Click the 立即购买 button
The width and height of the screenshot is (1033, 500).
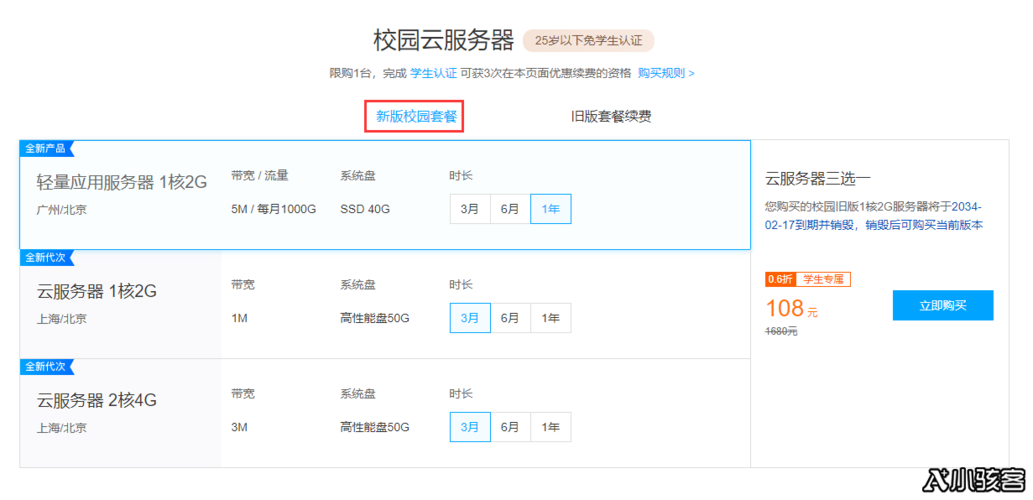943,306
